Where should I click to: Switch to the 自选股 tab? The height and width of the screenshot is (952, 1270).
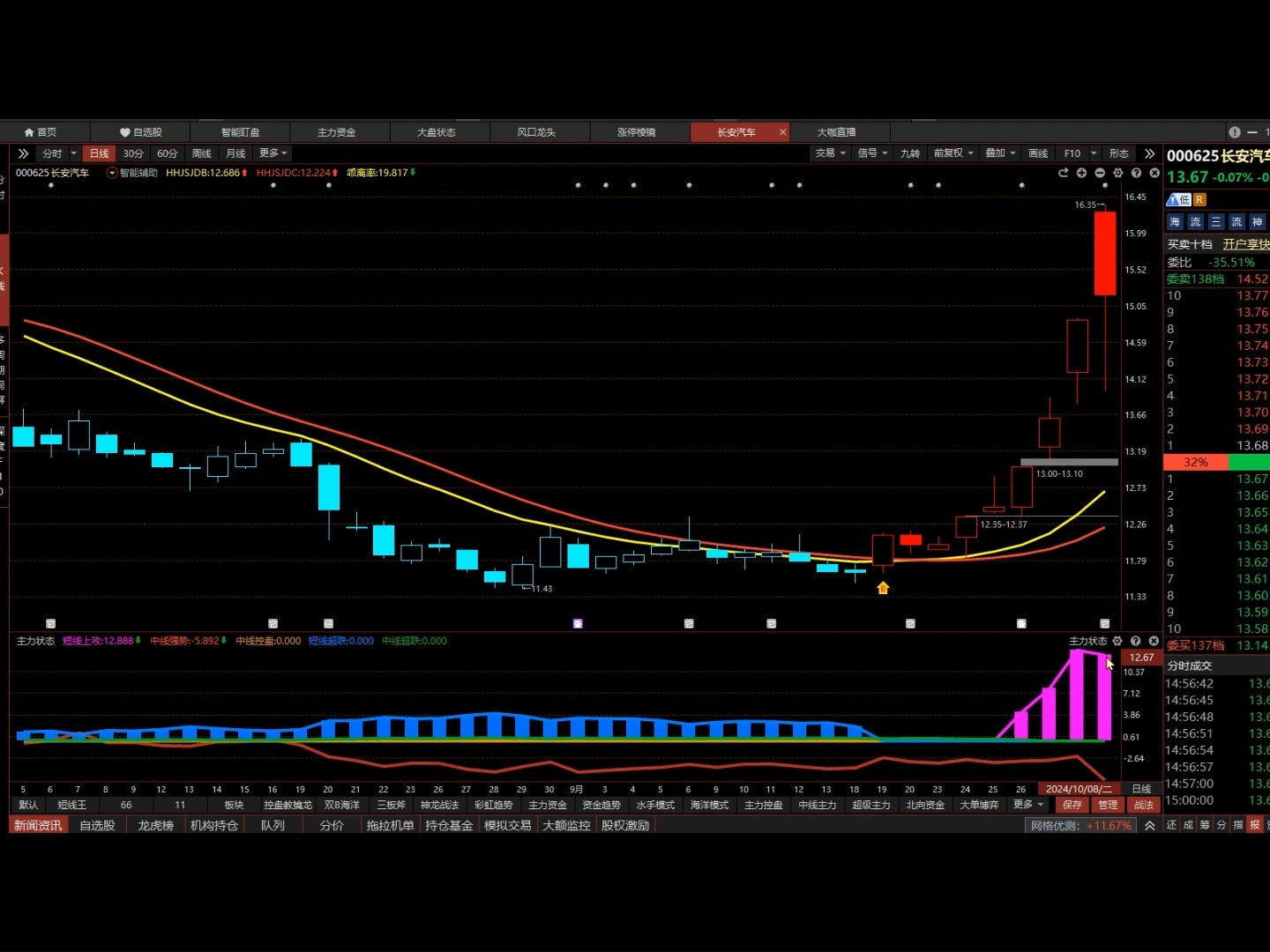point(140,132)
